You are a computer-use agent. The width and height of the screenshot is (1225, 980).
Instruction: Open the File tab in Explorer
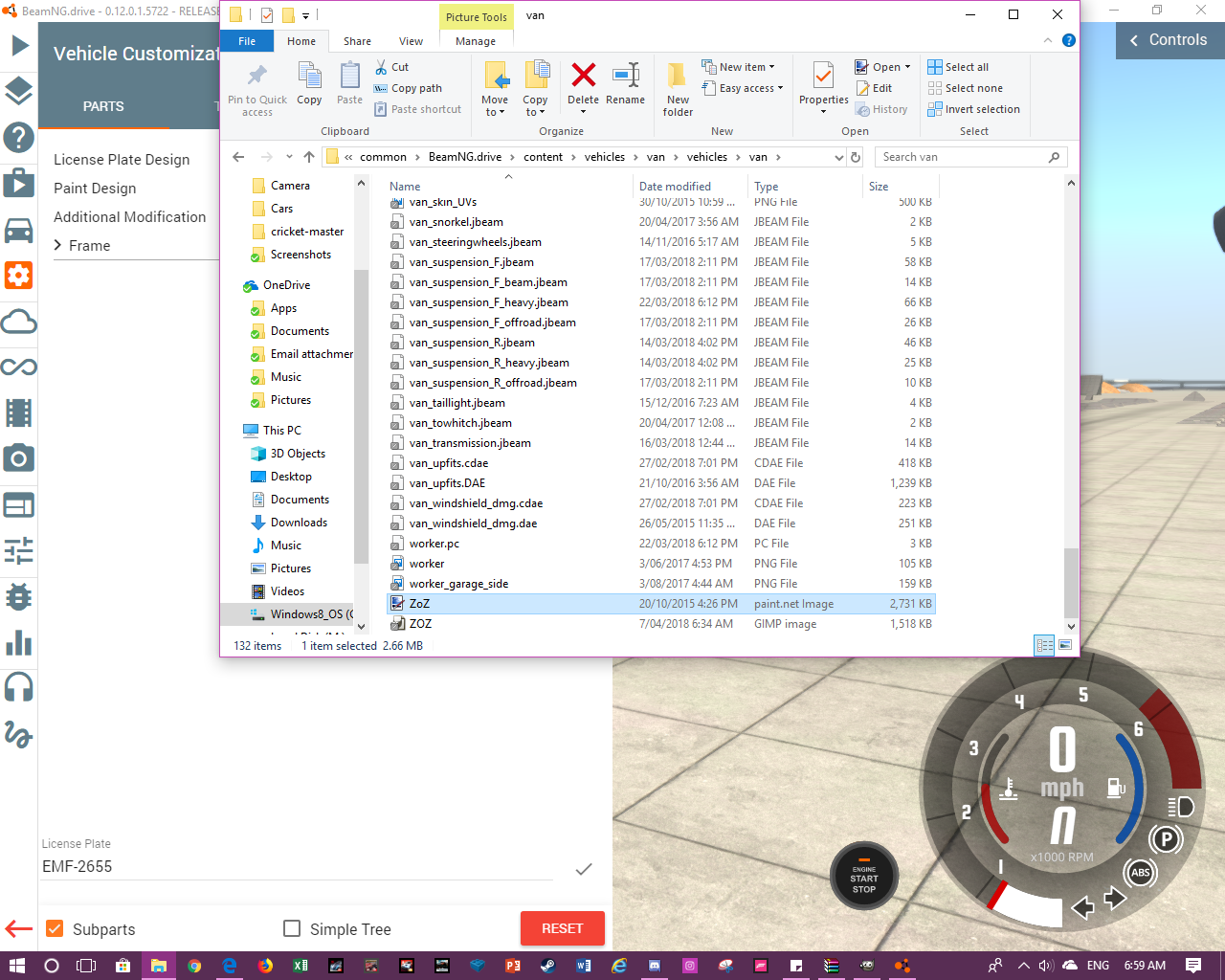247,41
